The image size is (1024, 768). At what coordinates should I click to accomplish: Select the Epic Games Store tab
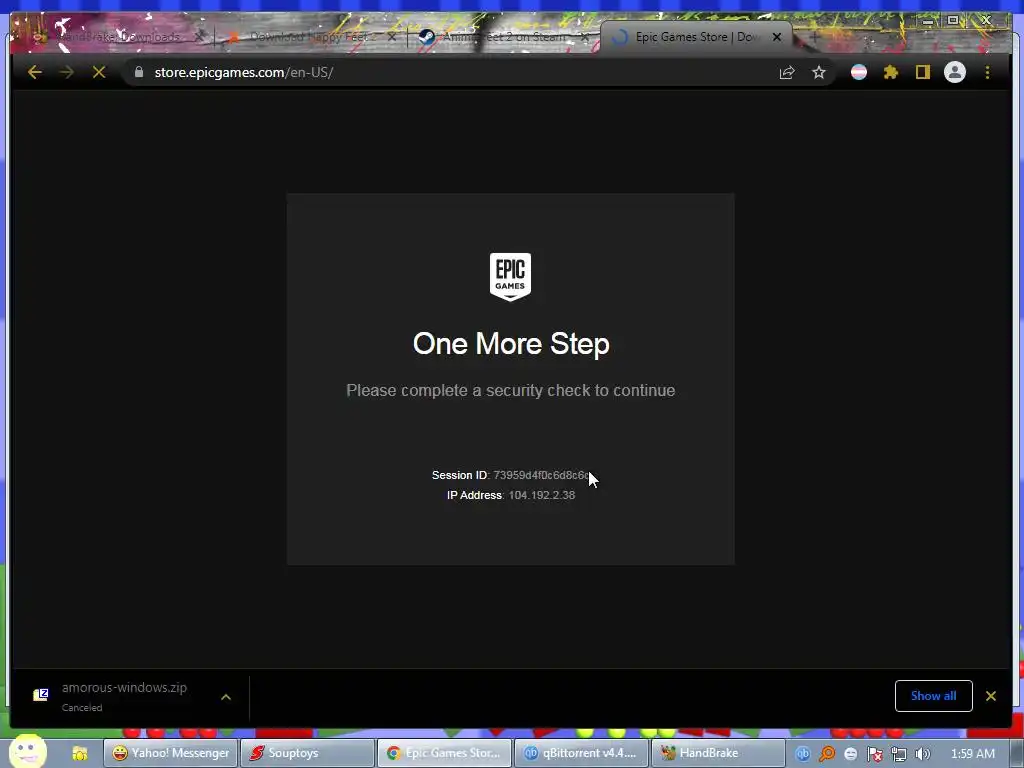pyautogui.click(x=696, y=37)
